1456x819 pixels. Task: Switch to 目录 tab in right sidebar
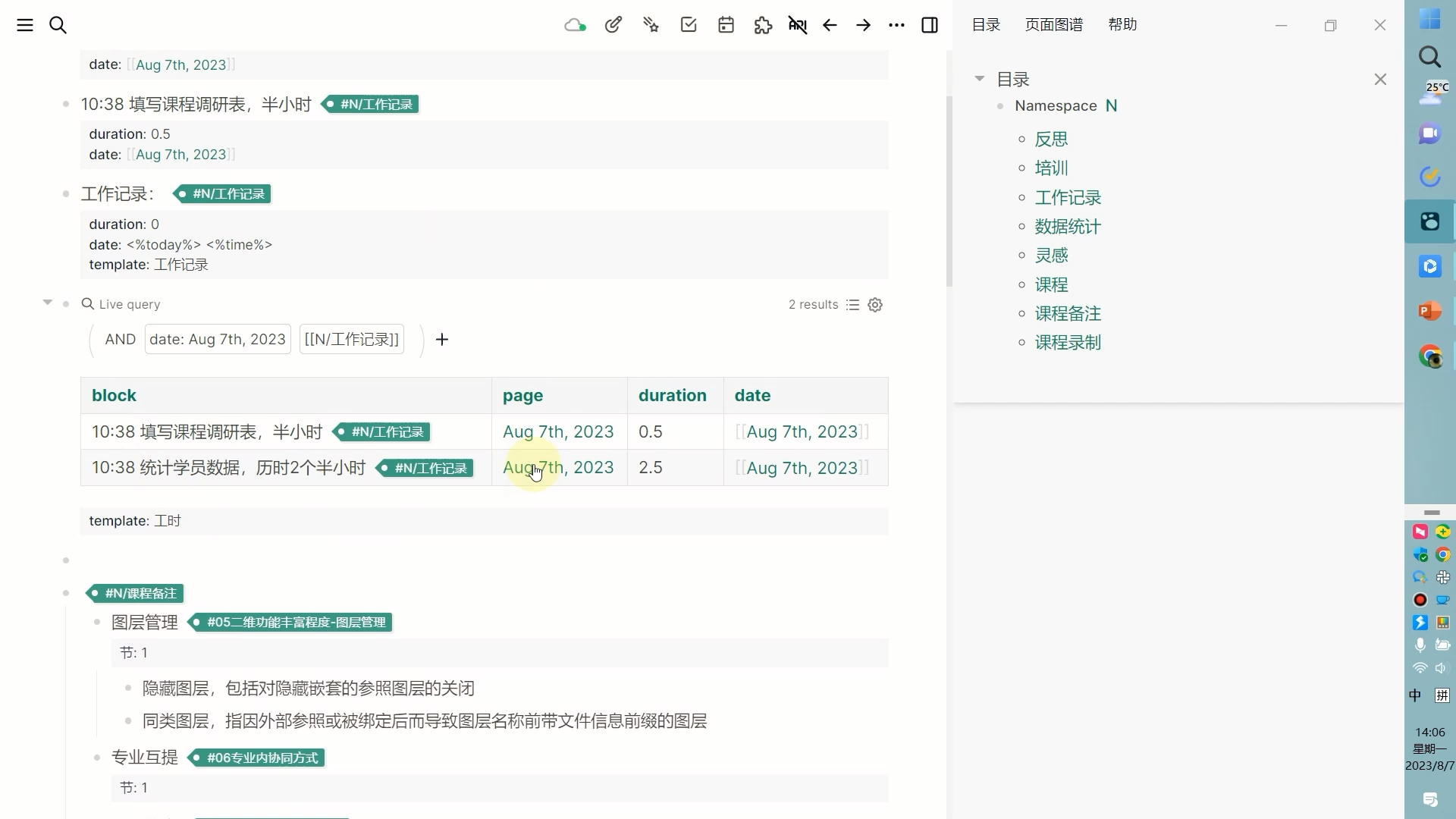coord(986,24)
